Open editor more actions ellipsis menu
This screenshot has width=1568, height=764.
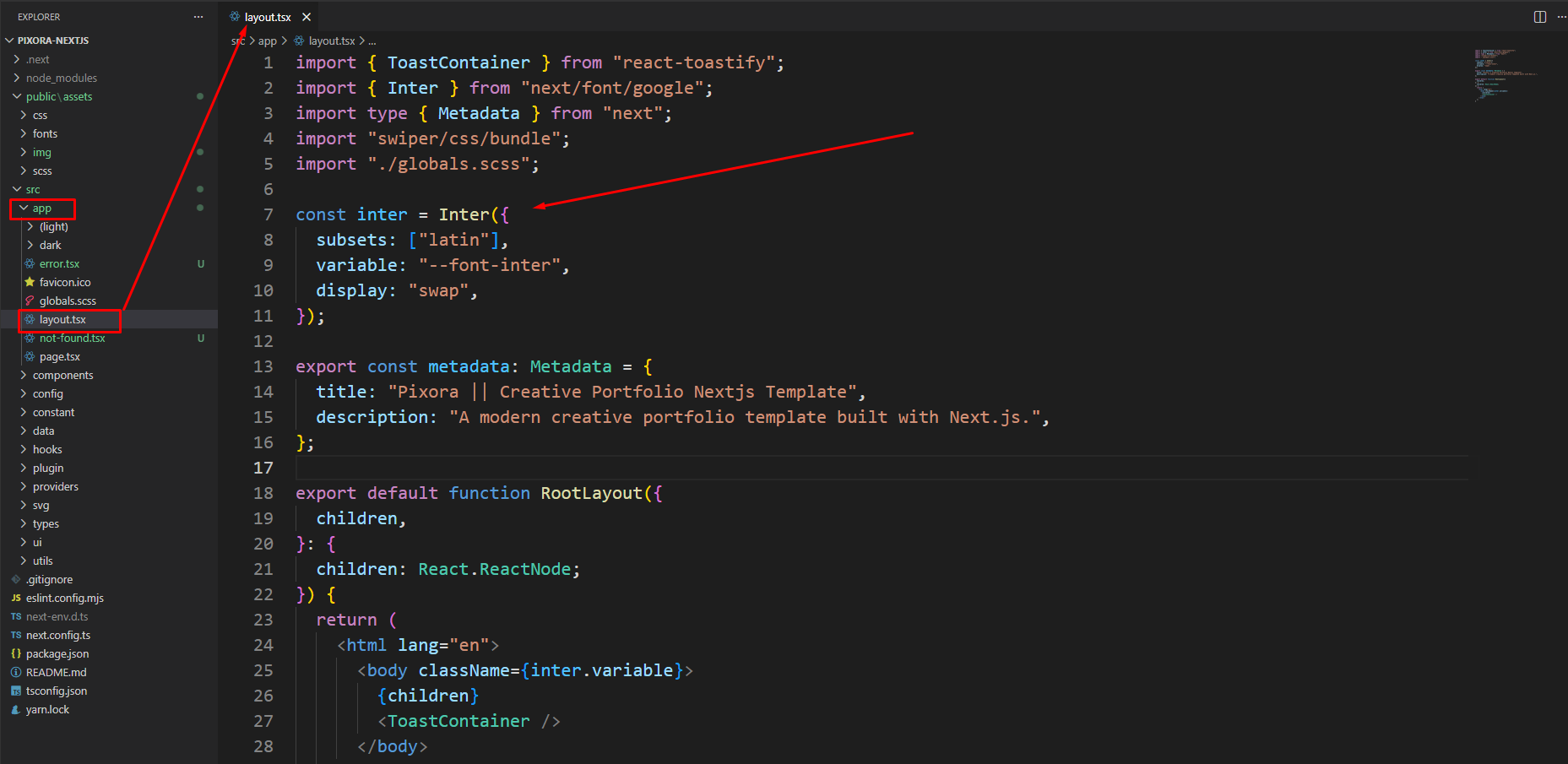pos(1561,17)
